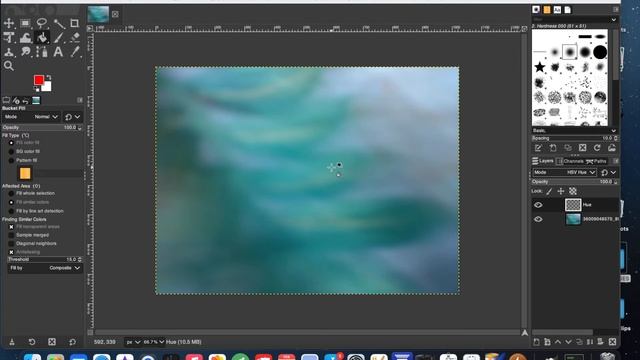This screenshot has height=360, width=640.
Task: Adjust the Threshold slider
Action: point(44,260)
